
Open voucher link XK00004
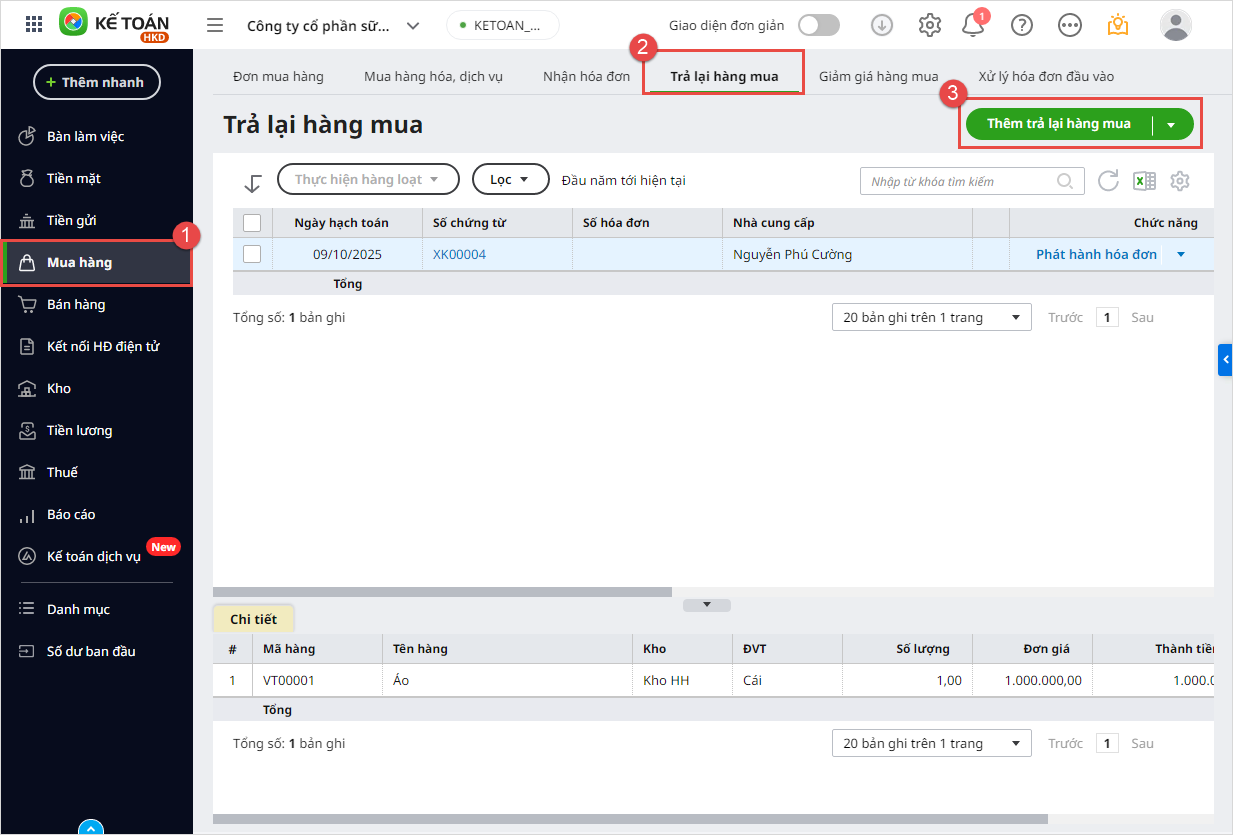[x=459, y=254]
